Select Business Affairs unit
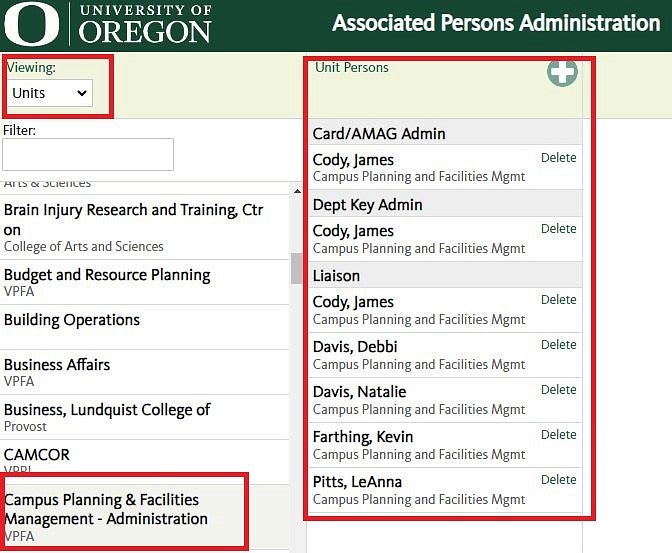The width and height of the screenshot is (672, 553). pyautogui.click(x=145, y=373)
